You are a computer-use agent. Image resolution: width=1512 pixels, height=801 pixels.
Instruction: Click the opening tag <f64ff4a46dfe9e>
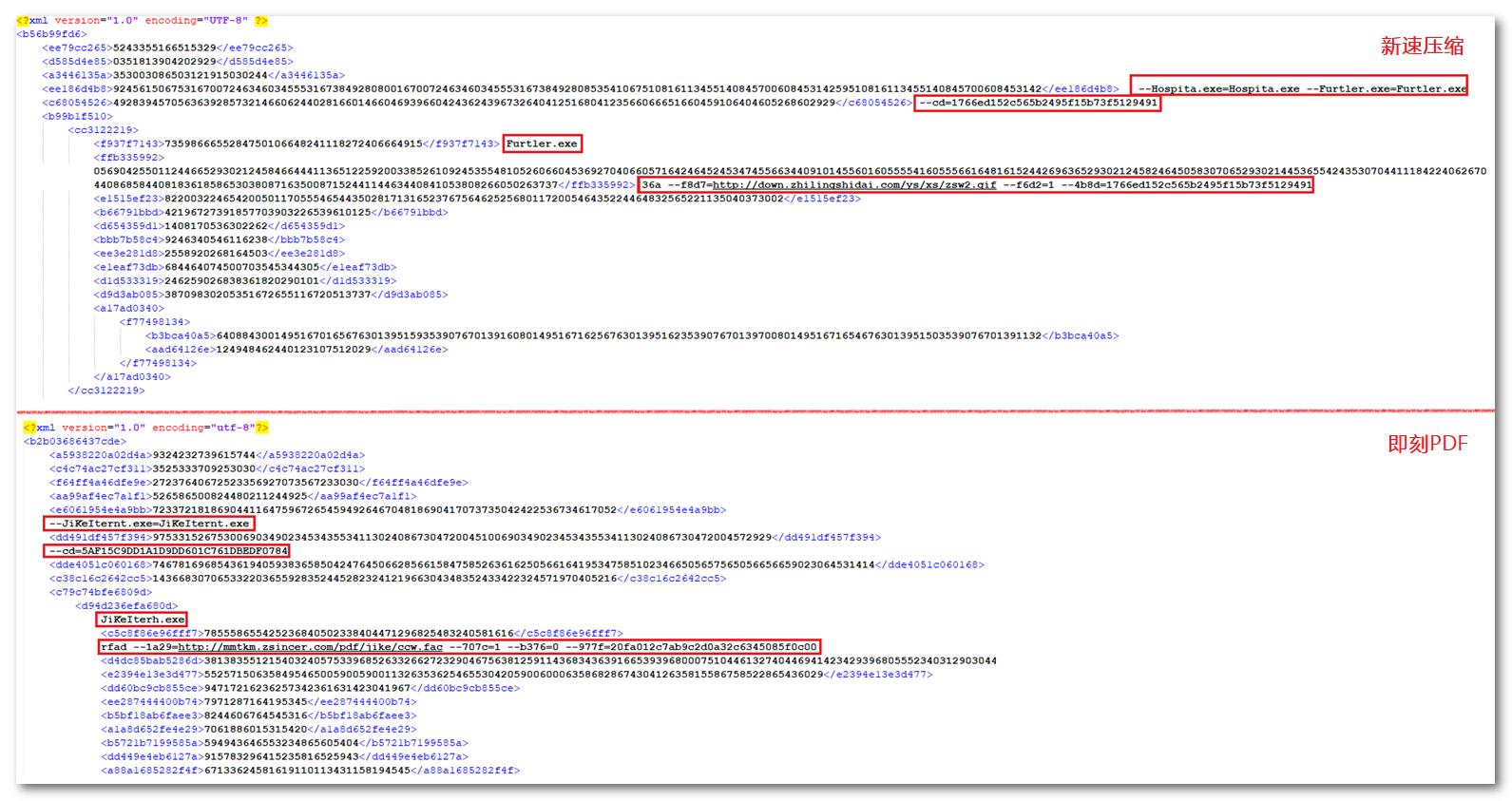pos(101,483)
